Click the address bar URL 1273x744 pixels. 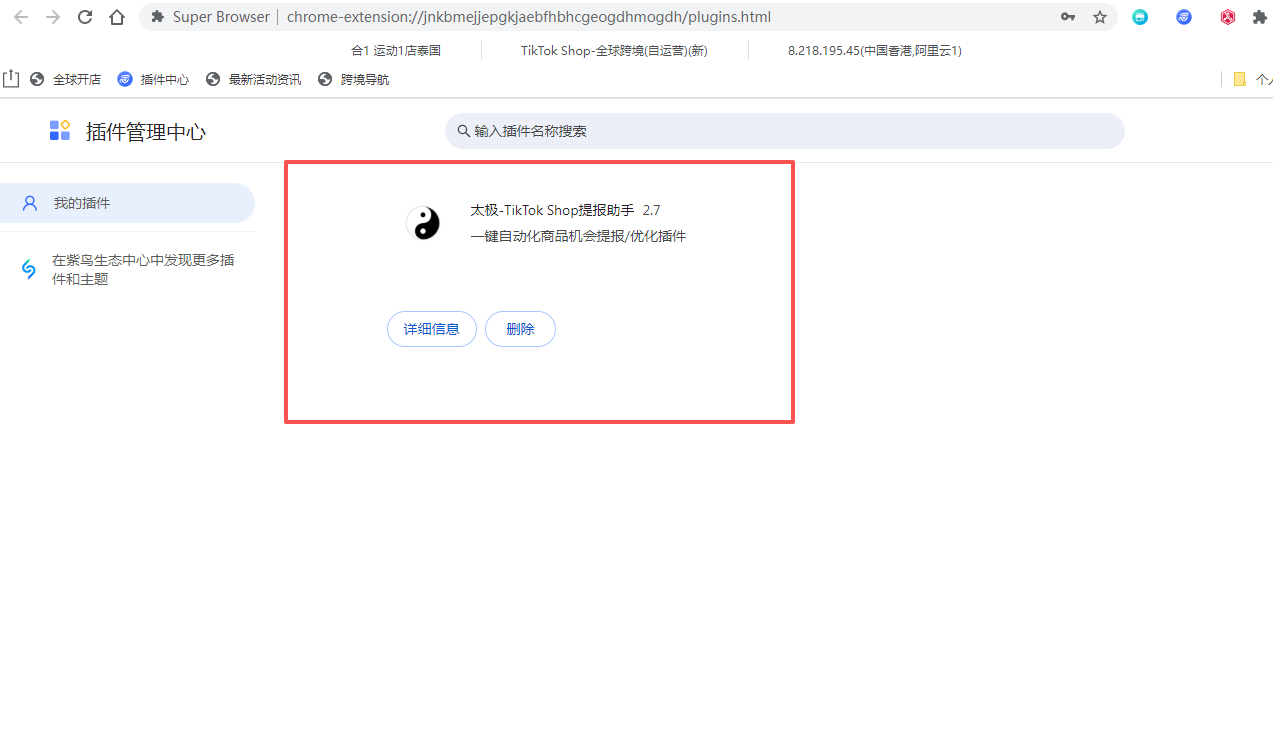pyautogui.click(x=528, y=17)
